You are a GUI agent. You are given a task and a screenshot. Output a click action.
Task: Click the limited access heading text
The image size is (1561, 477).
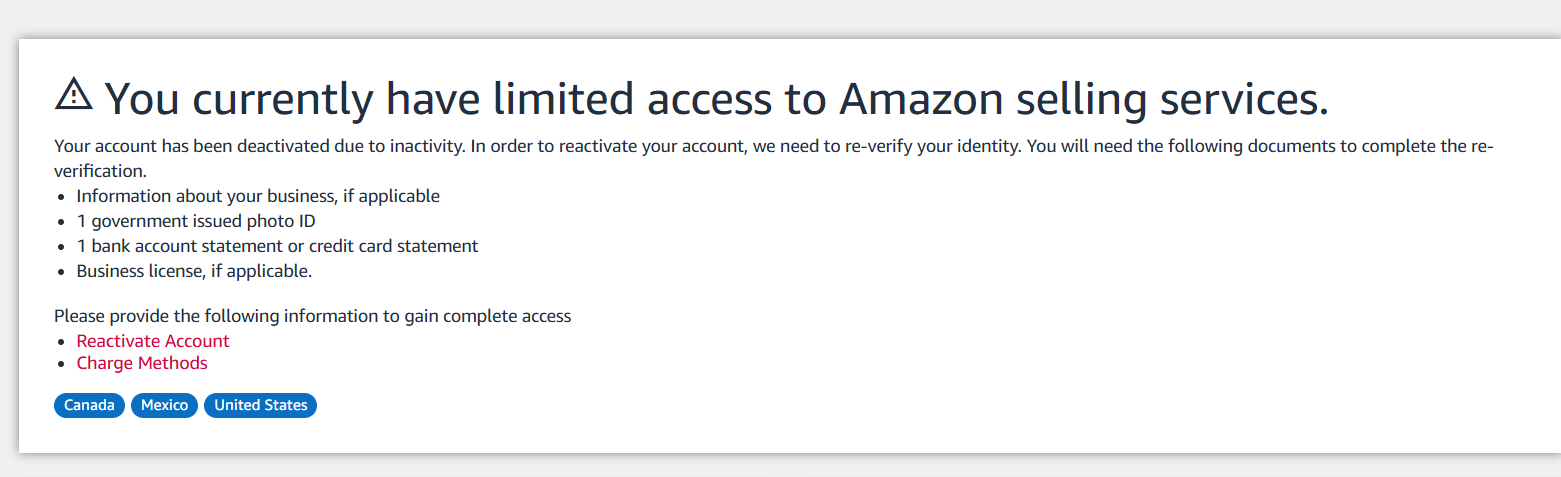pyautogui.click(x=716, y=98)
